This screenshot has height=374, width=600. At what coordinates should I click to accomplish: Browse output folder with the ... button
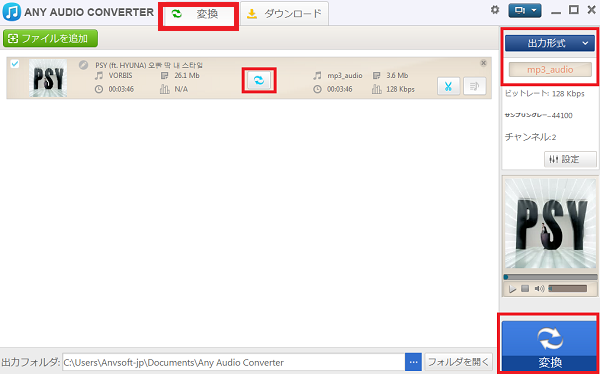(x=413, y=362)
